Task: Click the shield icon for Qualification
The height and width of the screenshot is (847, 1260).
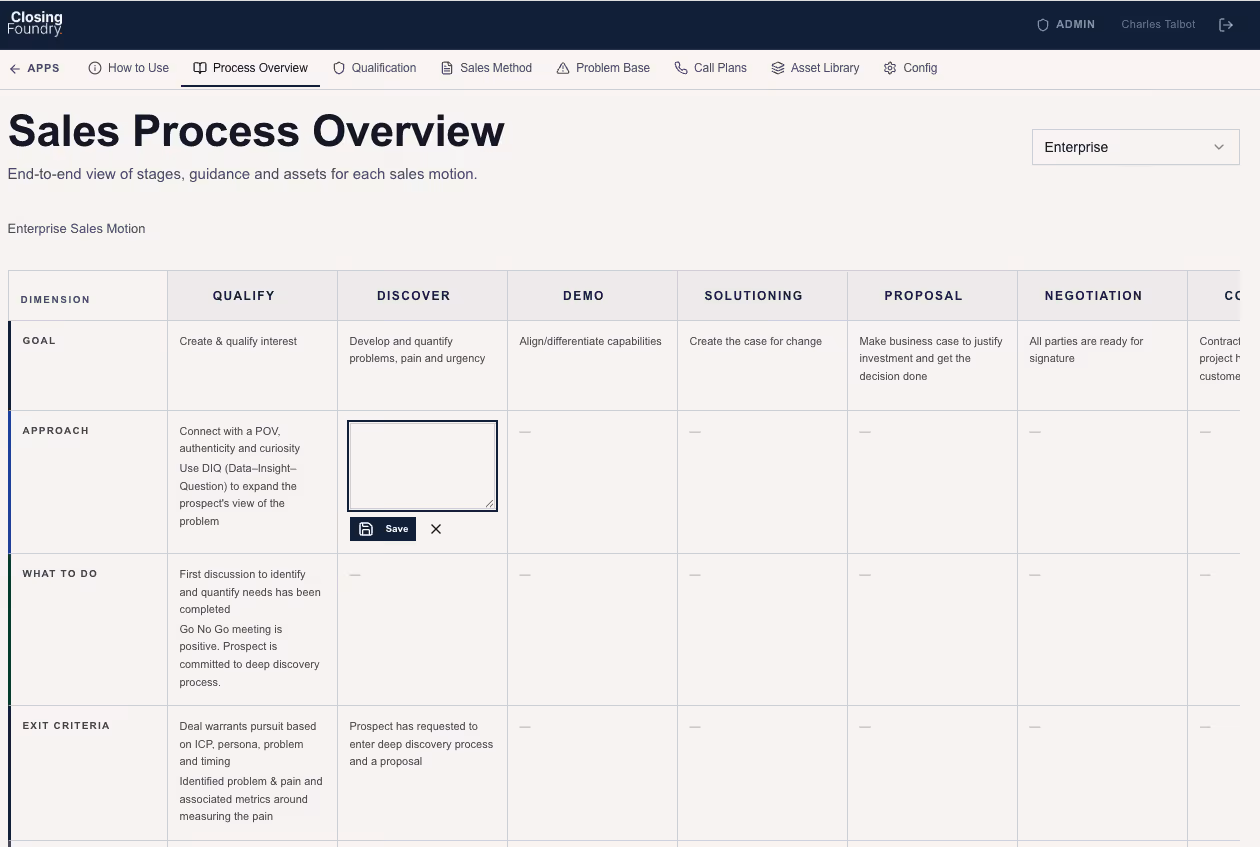Action: pyautogui.click(x=339, y=68)
